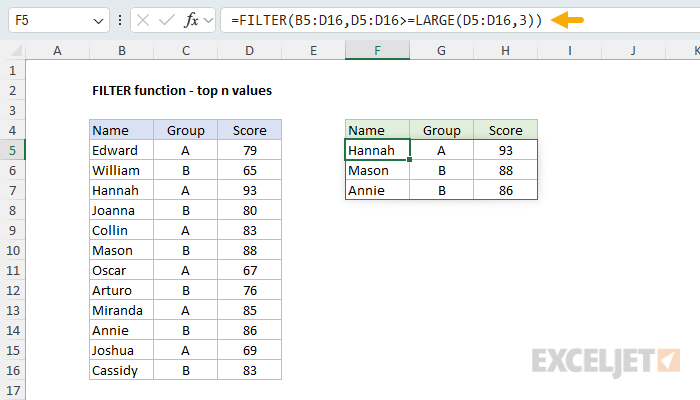Click the 'Oscar' cell
The height and width of the screenshot is (400, 700).
pos(121,271)
